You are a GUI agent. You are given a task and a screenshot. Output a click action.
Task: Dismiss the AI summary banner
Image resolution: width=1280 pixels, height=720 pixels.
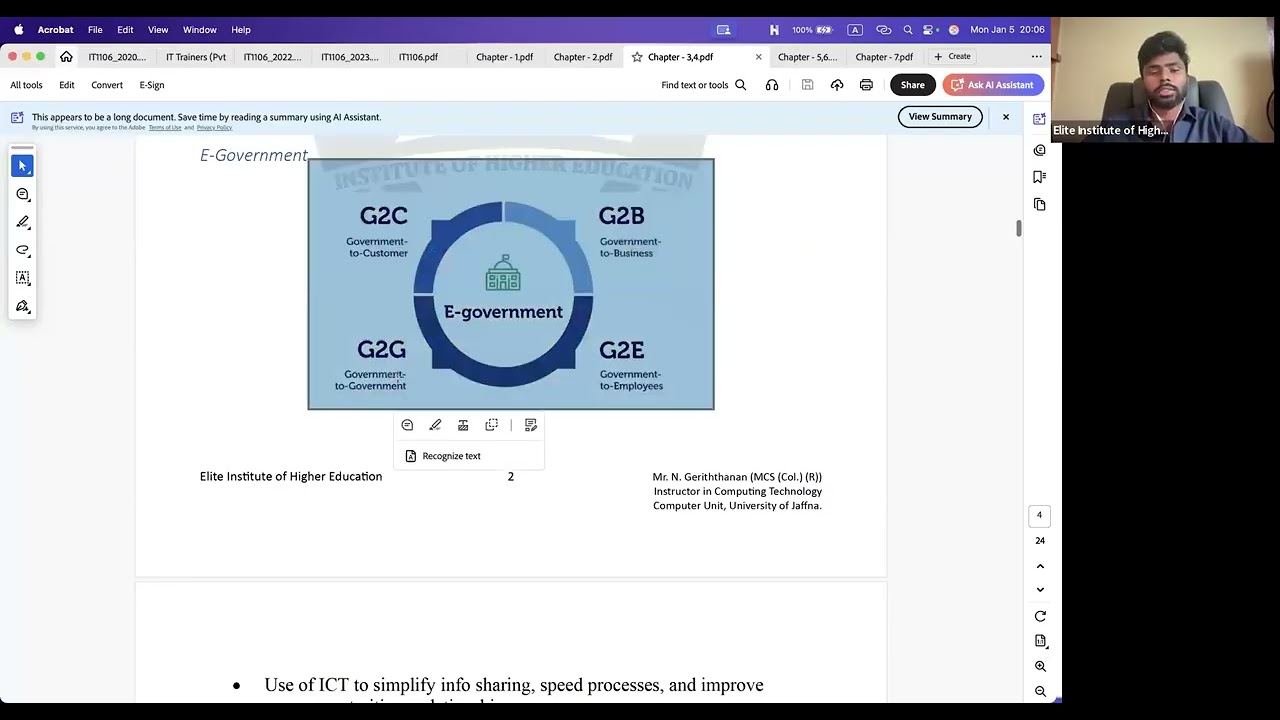(x=1006, y=117)
